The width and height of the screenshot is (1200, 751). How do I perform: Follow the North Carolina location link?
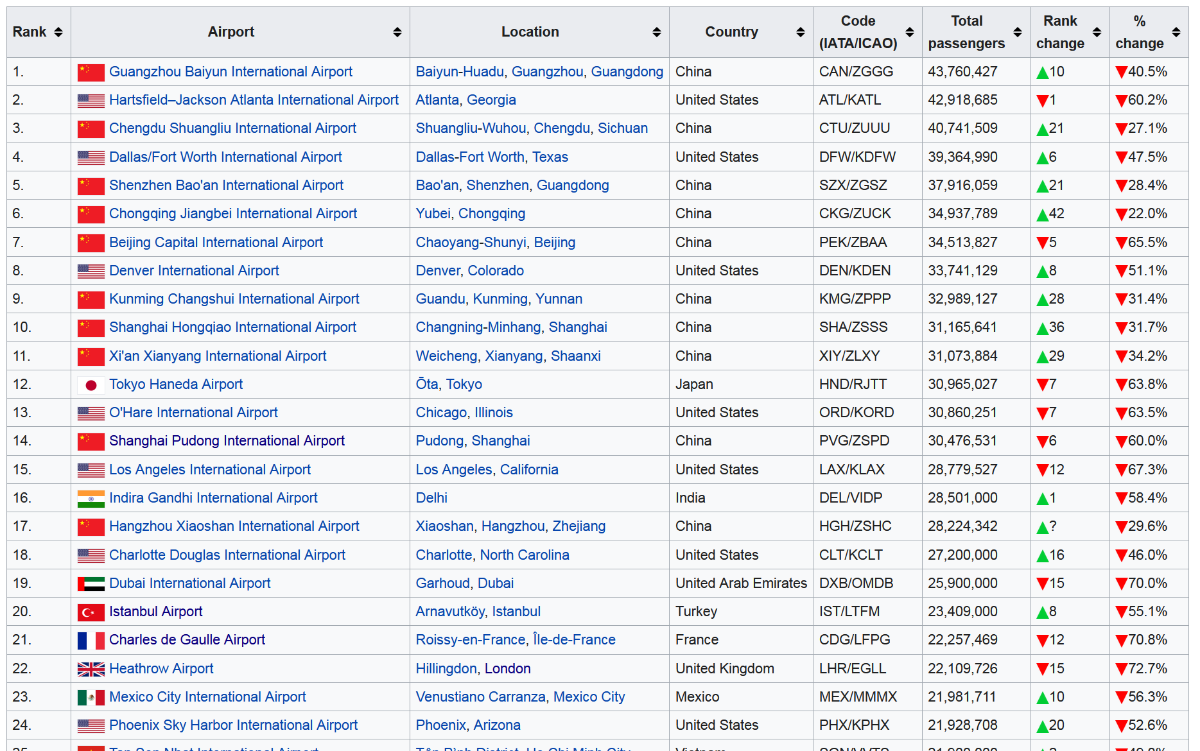[x=525, y=555]
